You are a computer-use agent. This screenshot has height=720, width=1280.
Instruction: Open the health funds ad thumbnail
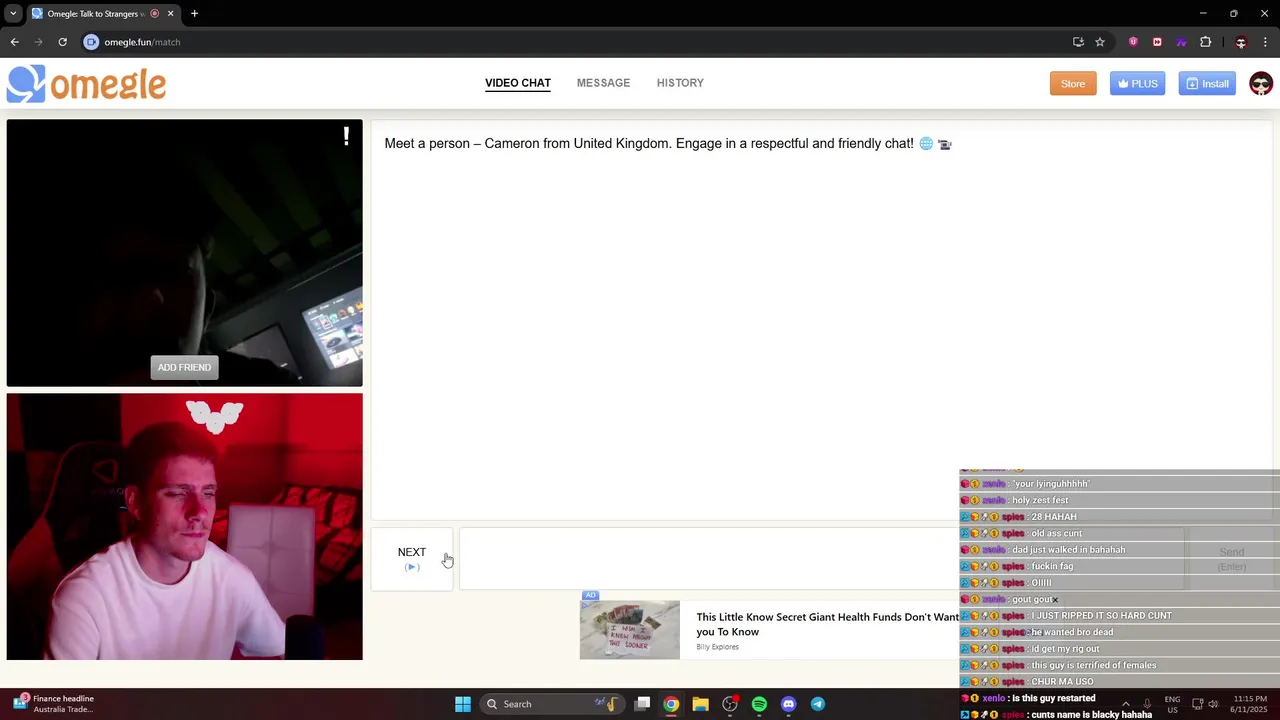click(x=629, y=630)
